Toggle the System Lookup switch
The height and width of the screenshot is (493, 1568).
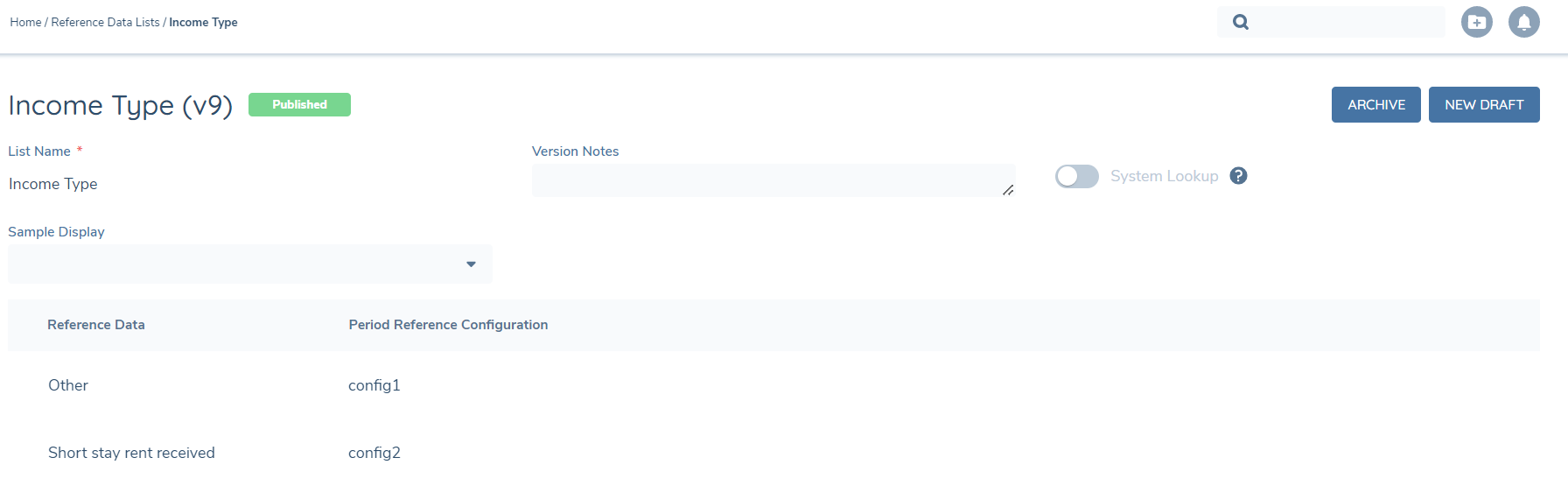point(1076,176)
